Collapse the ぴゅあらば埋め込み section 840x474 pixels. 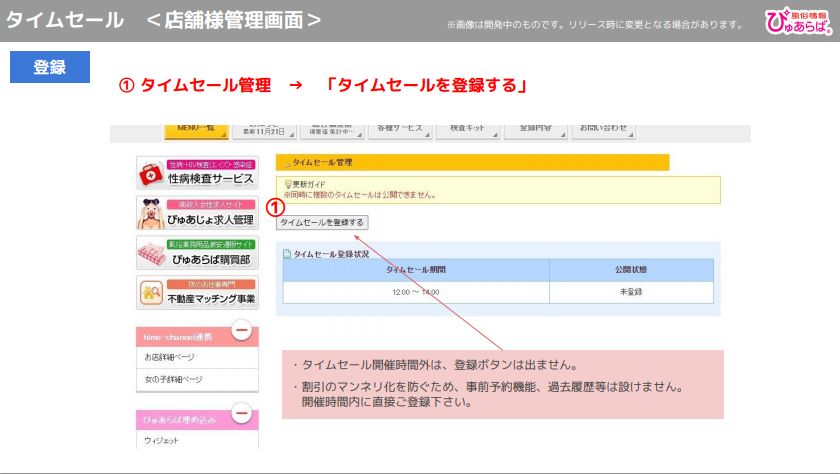pyautogui.click(x=242, y=413)
